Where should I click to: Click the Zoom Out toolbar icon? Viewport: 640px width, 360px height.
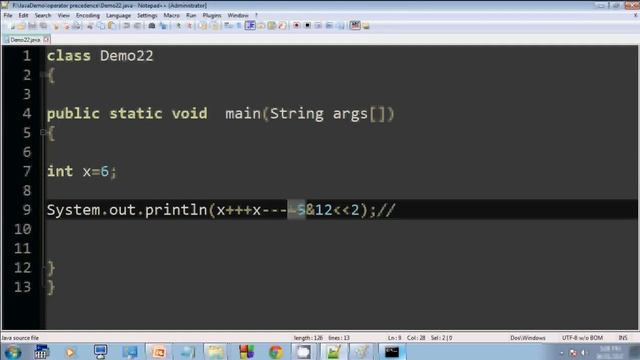189,26
